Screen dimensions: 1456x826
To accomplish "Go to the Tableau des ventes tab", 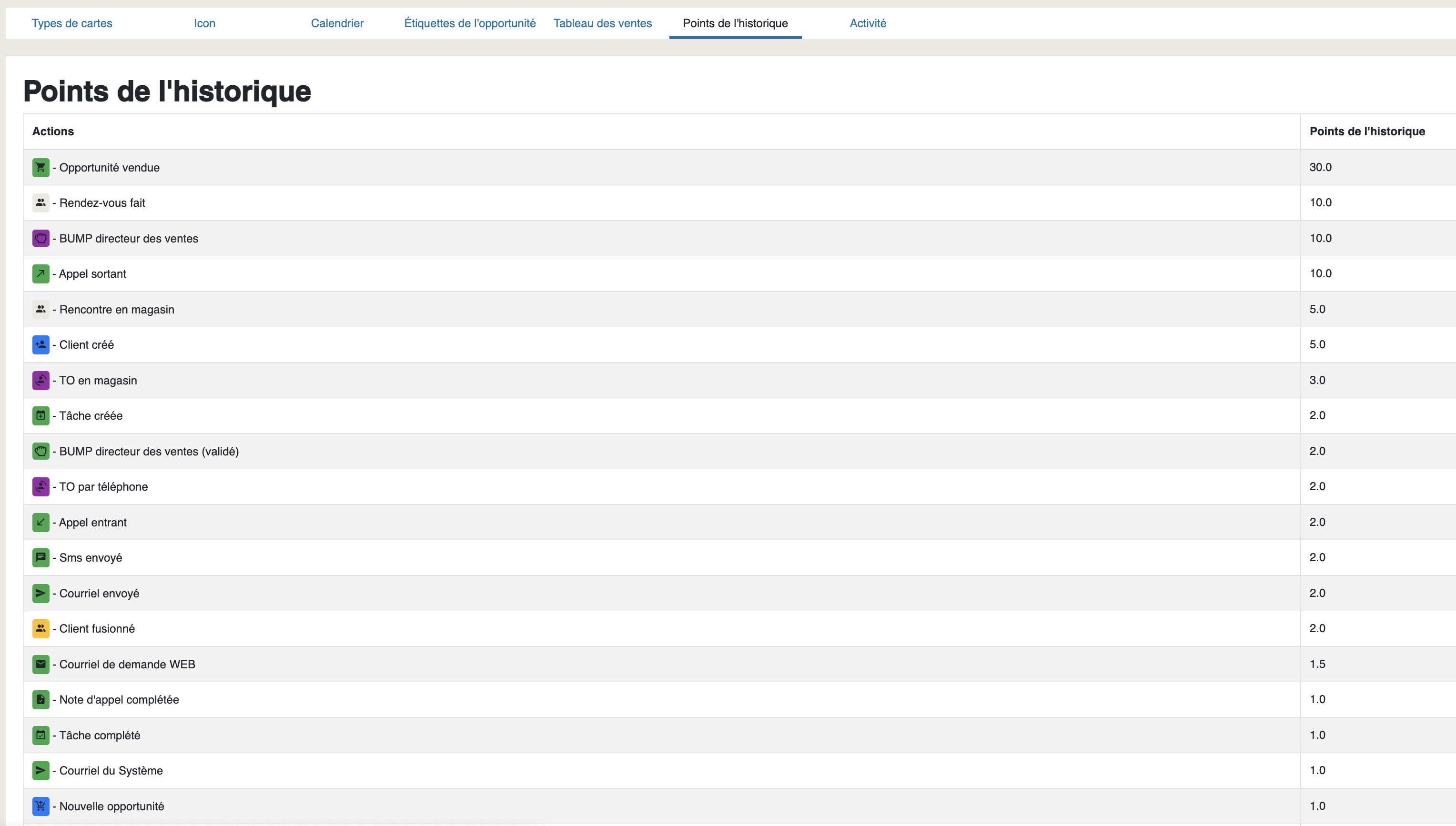I will [603, 23].
